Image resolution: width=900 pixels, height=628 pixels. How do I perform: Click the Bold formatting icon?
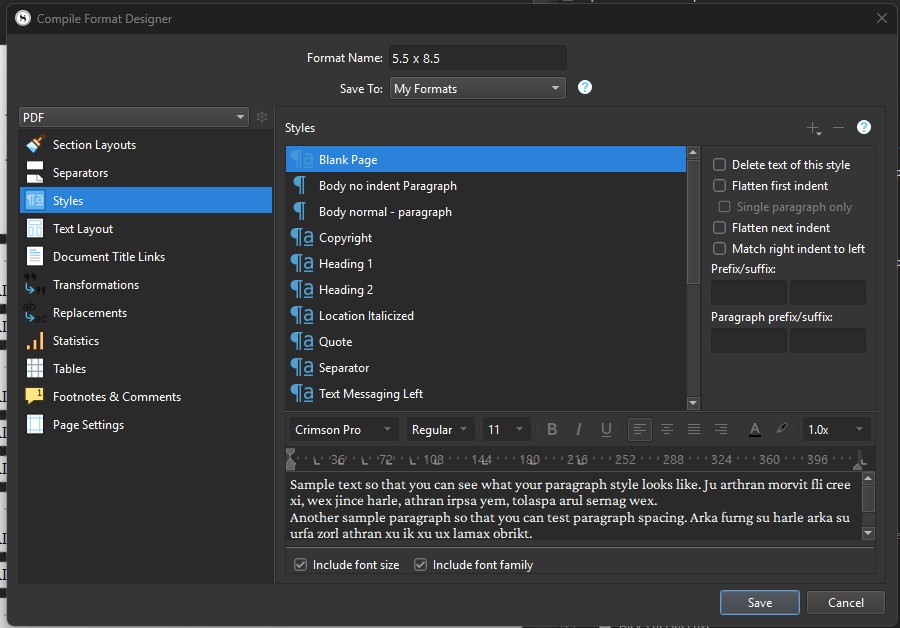(552, 429)
